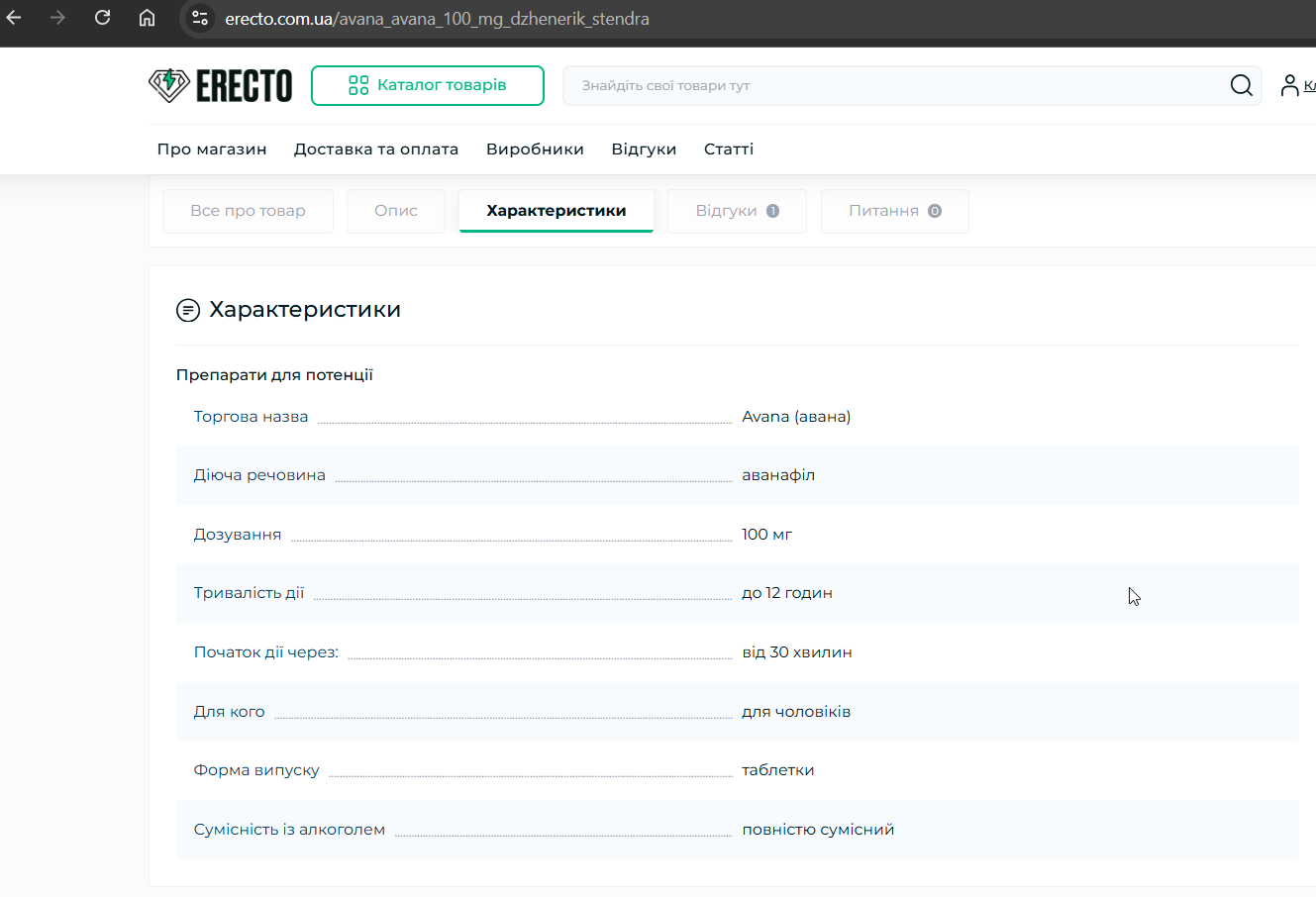The width and height of the screenshot is (1316, 897).
Task: Select the value Avana (авана)
Action: [x=796, y=417]
